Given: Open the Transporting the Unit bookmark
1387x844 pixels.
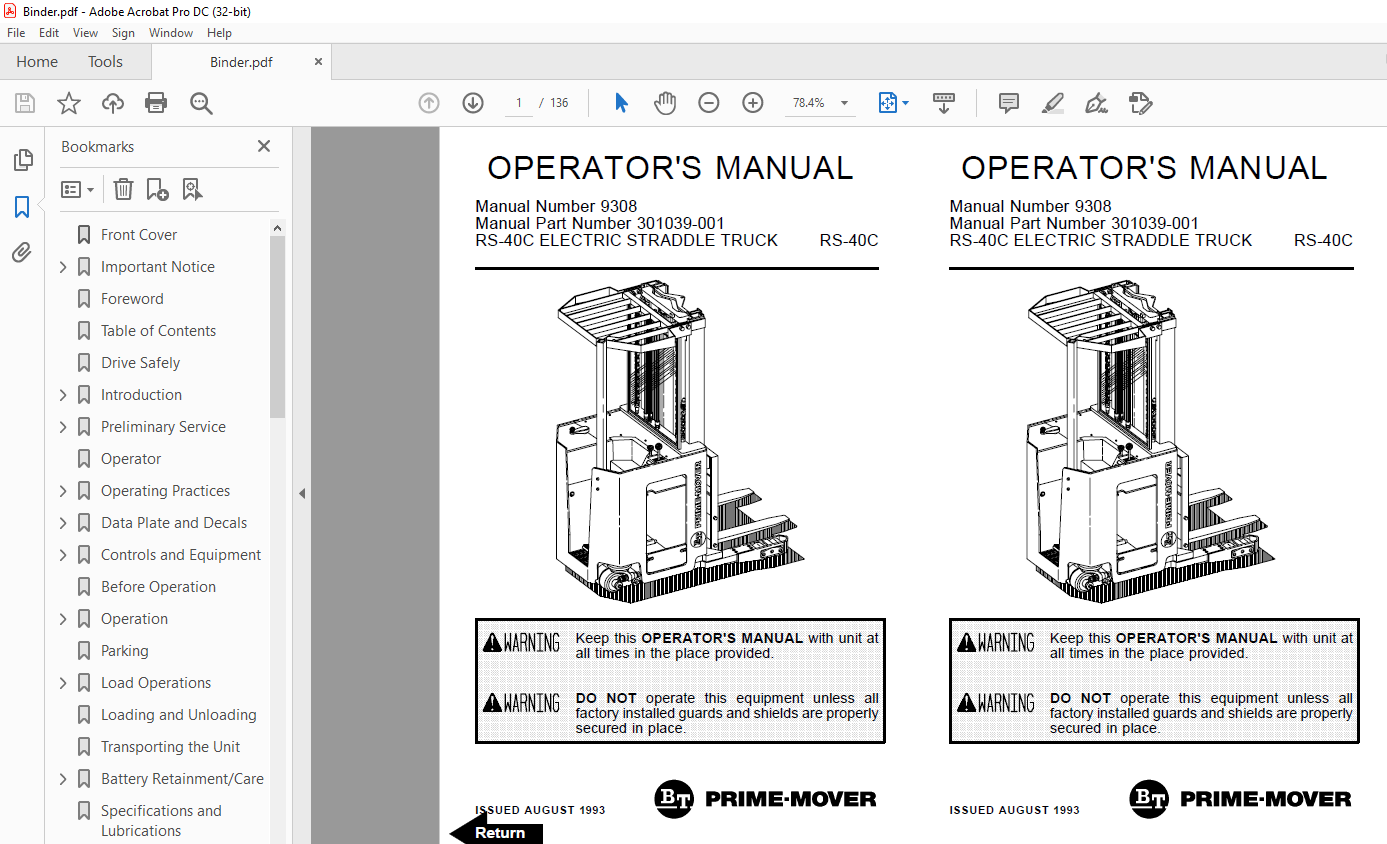Looking at the screenshot, I should click(x=170, y=747).
